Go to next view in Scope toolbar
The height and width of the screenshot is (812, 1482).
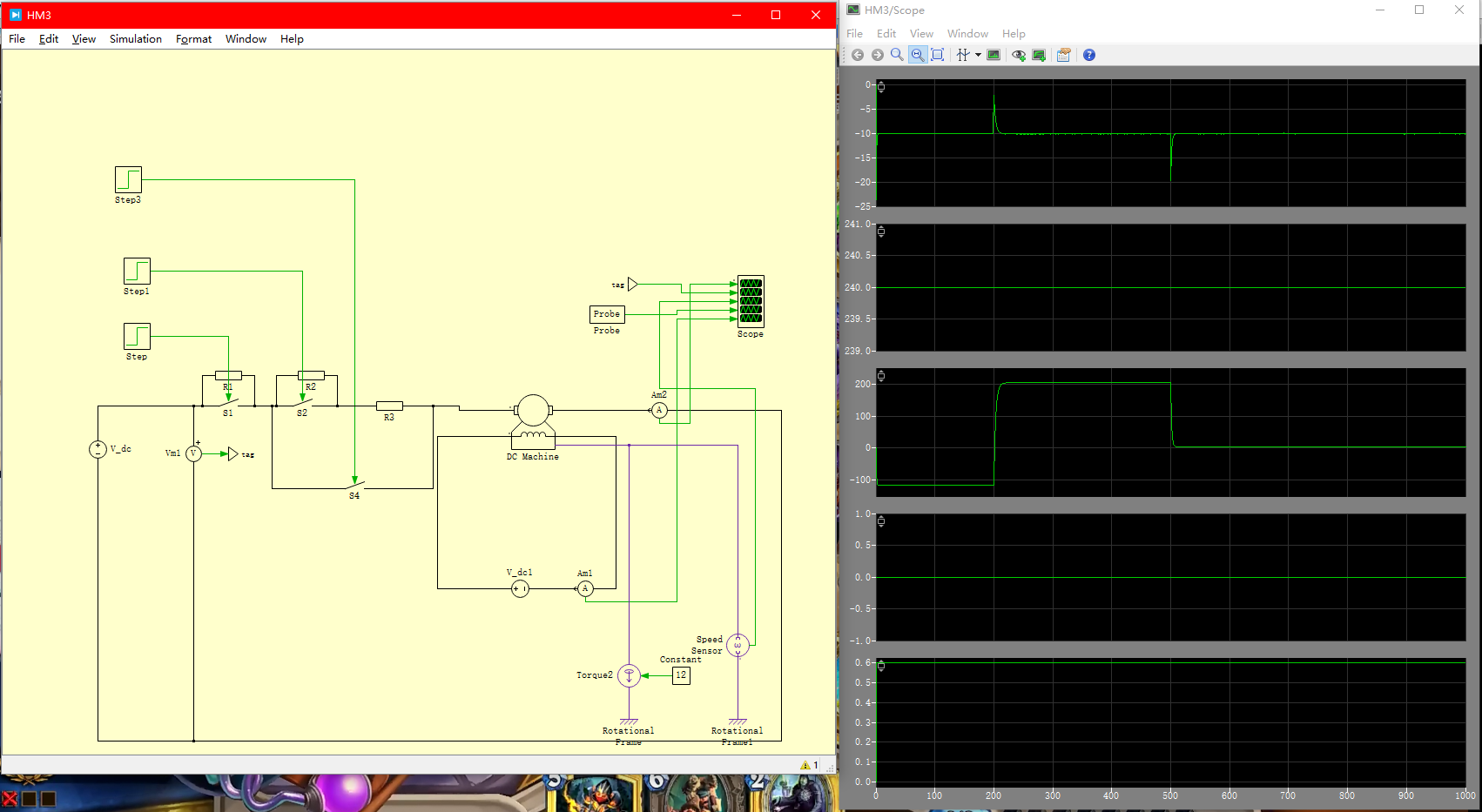(x=878, y=55)
